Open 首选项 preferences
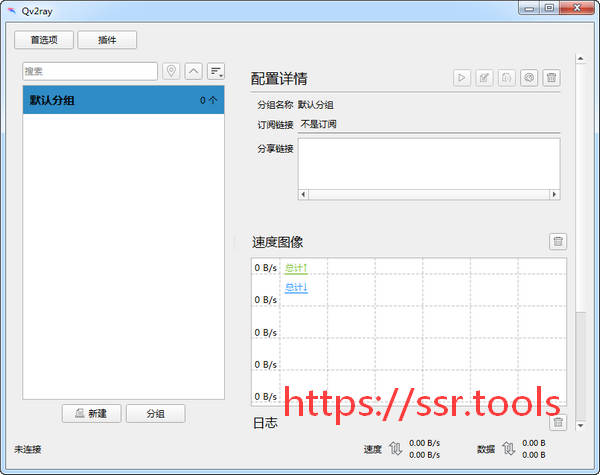Screen dimensions: 600x475 click(44, 40)
